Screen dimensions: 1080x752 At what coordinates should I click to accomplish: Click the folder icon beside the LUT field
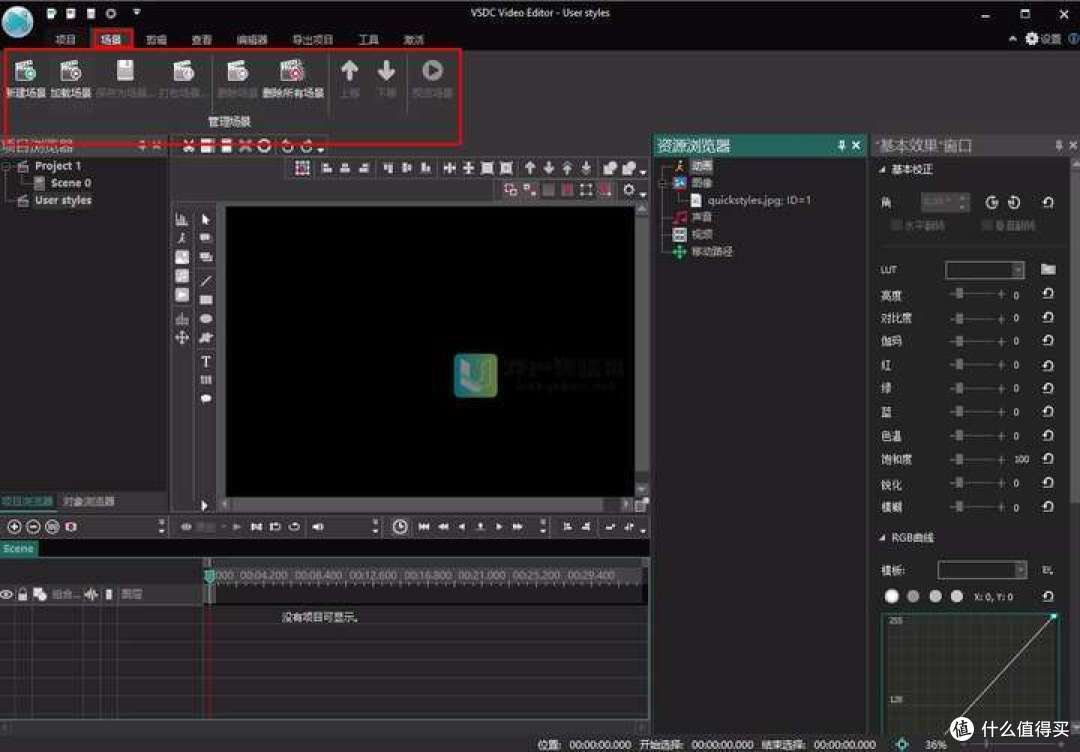pos(1047,269)
